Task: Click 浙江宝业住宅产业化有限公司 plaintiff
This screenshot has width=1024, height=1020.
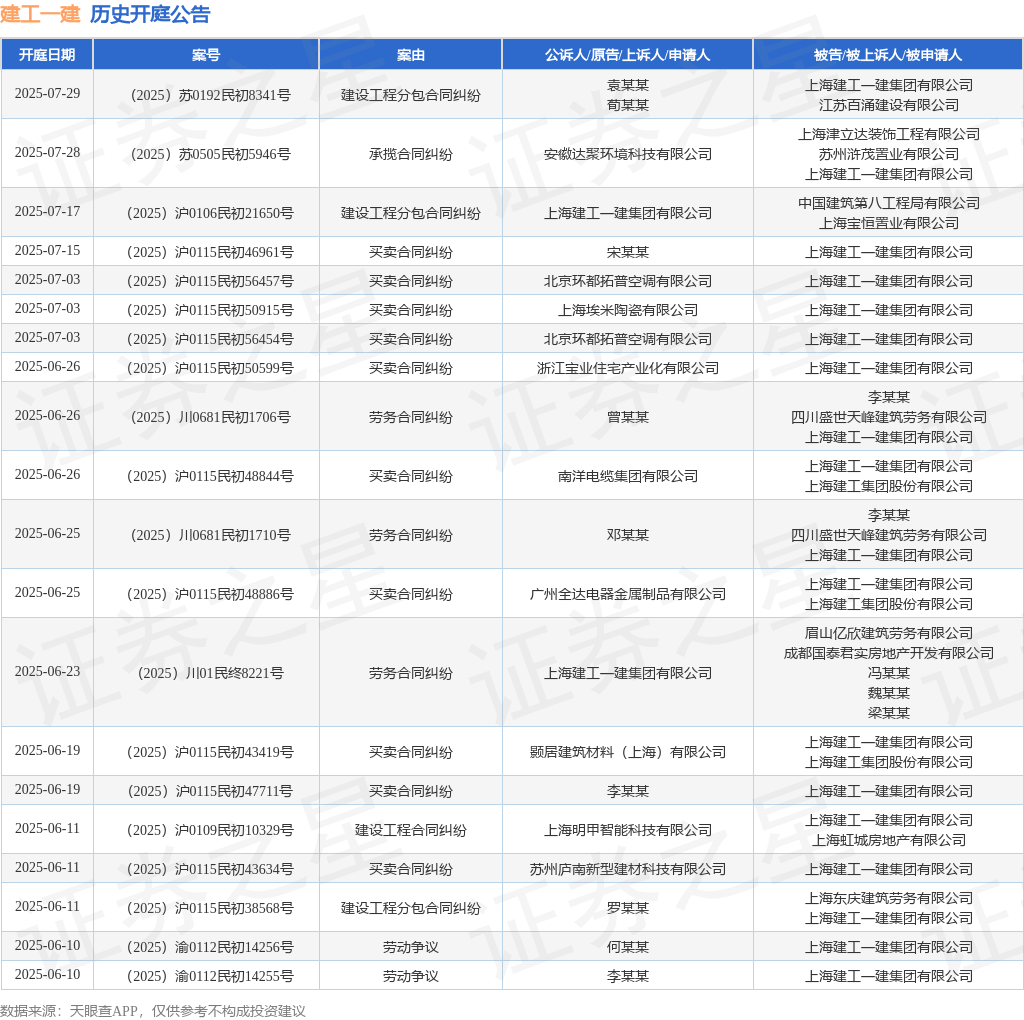Action: 628,368
